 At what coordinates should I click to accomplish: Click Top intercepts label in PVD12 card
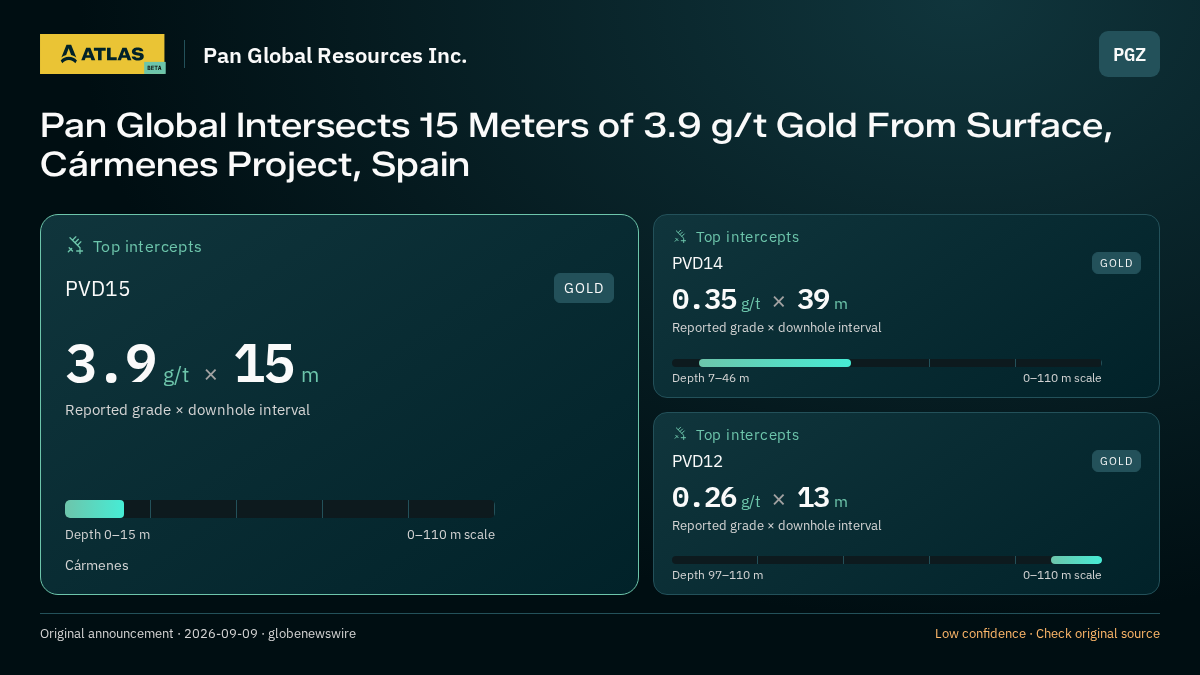747,435
